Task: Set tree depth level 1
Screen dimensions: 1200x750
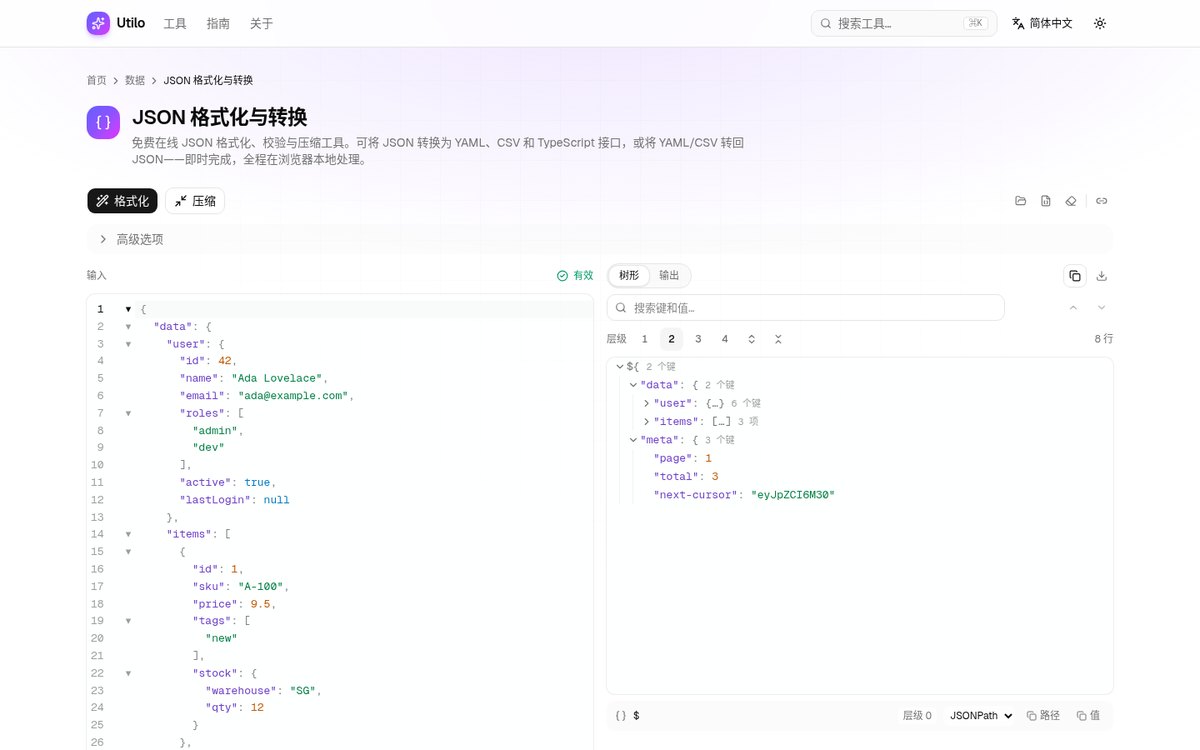Action: pos(645,339)
